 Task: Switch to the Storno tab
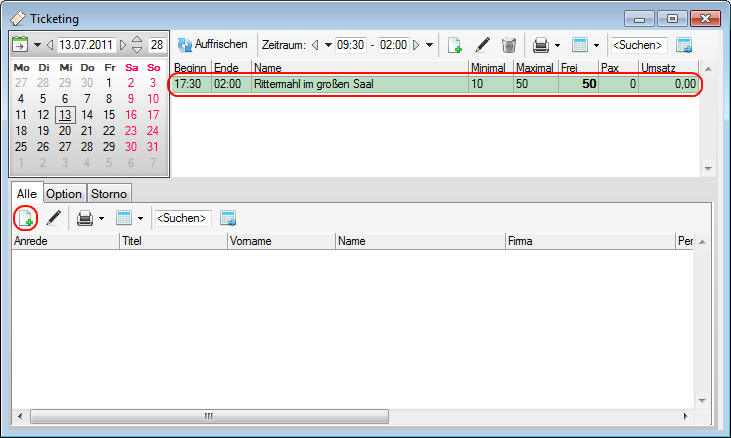pos(109,193)
